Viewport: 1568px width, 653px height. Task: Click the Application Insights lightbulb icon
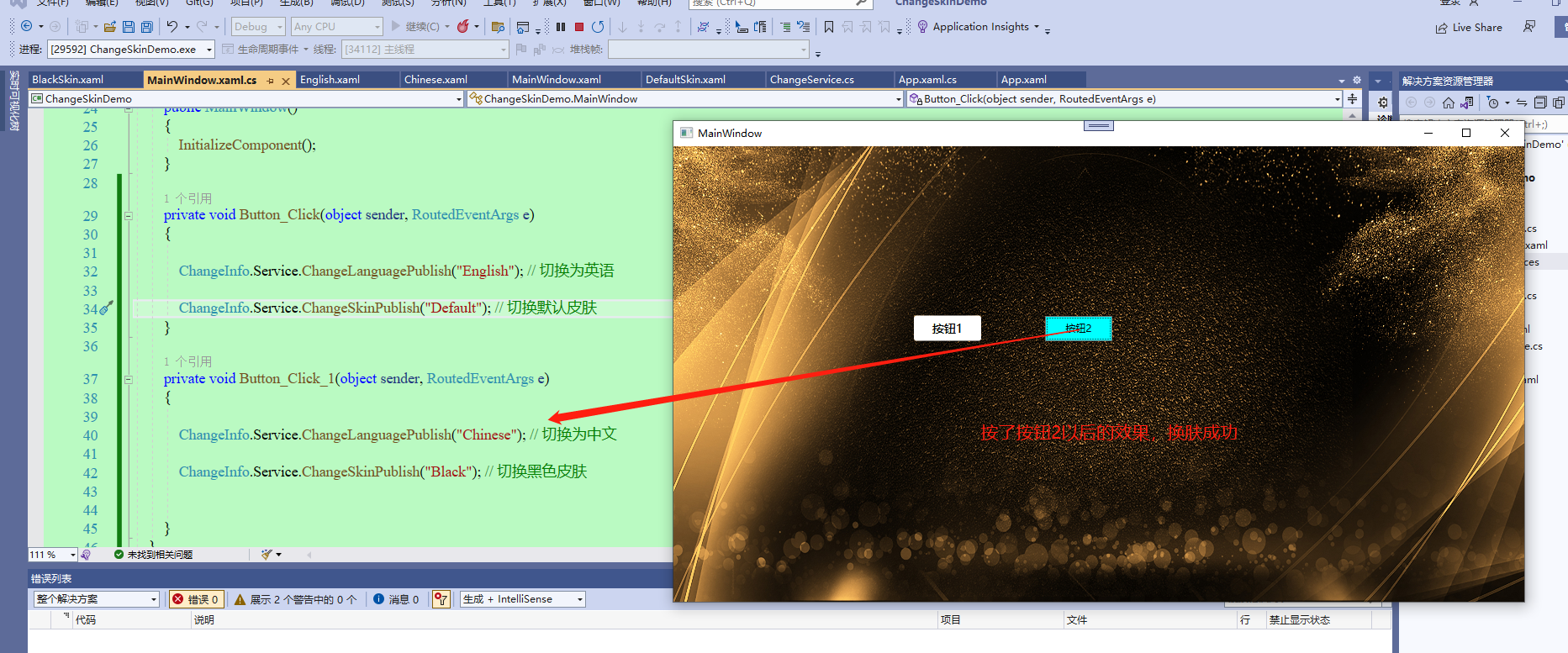922,27
